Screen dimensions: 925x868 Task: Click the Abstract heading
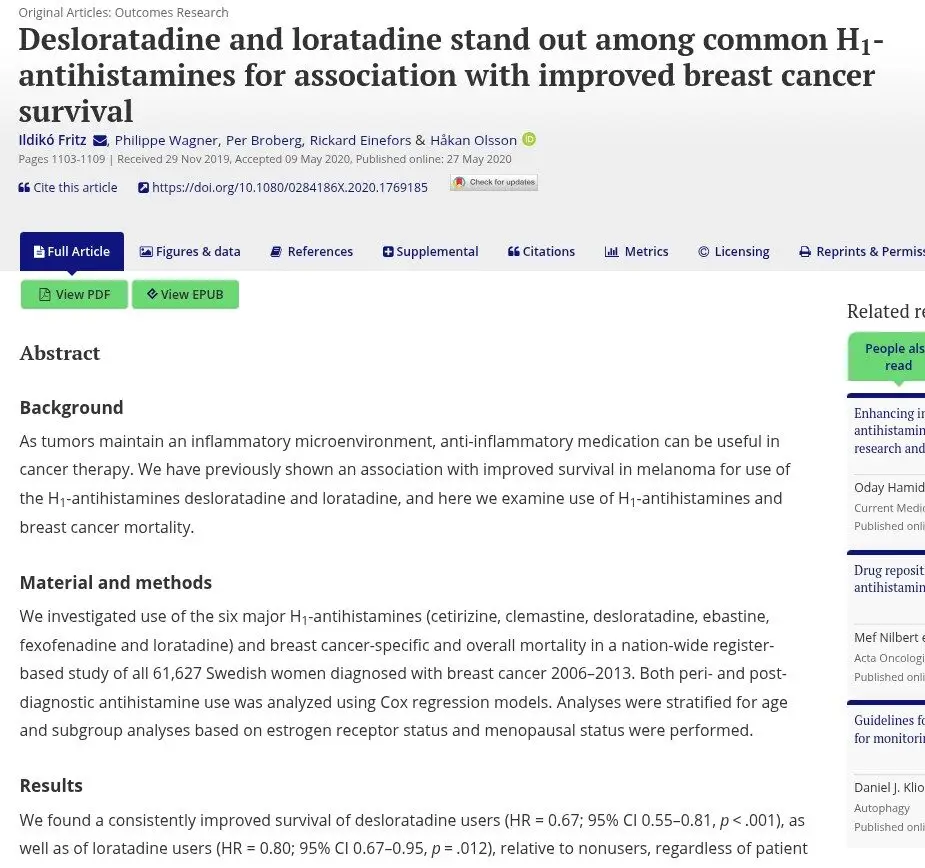[60, 353]
